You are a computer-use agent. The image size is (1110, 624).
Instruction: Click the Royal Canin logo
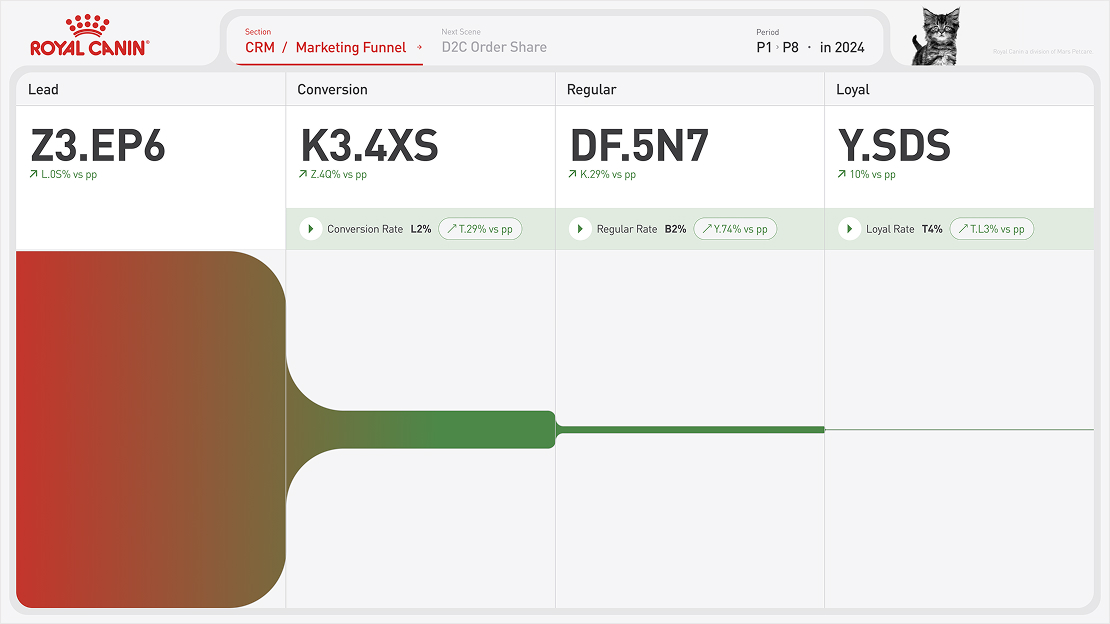coord(89,36)
